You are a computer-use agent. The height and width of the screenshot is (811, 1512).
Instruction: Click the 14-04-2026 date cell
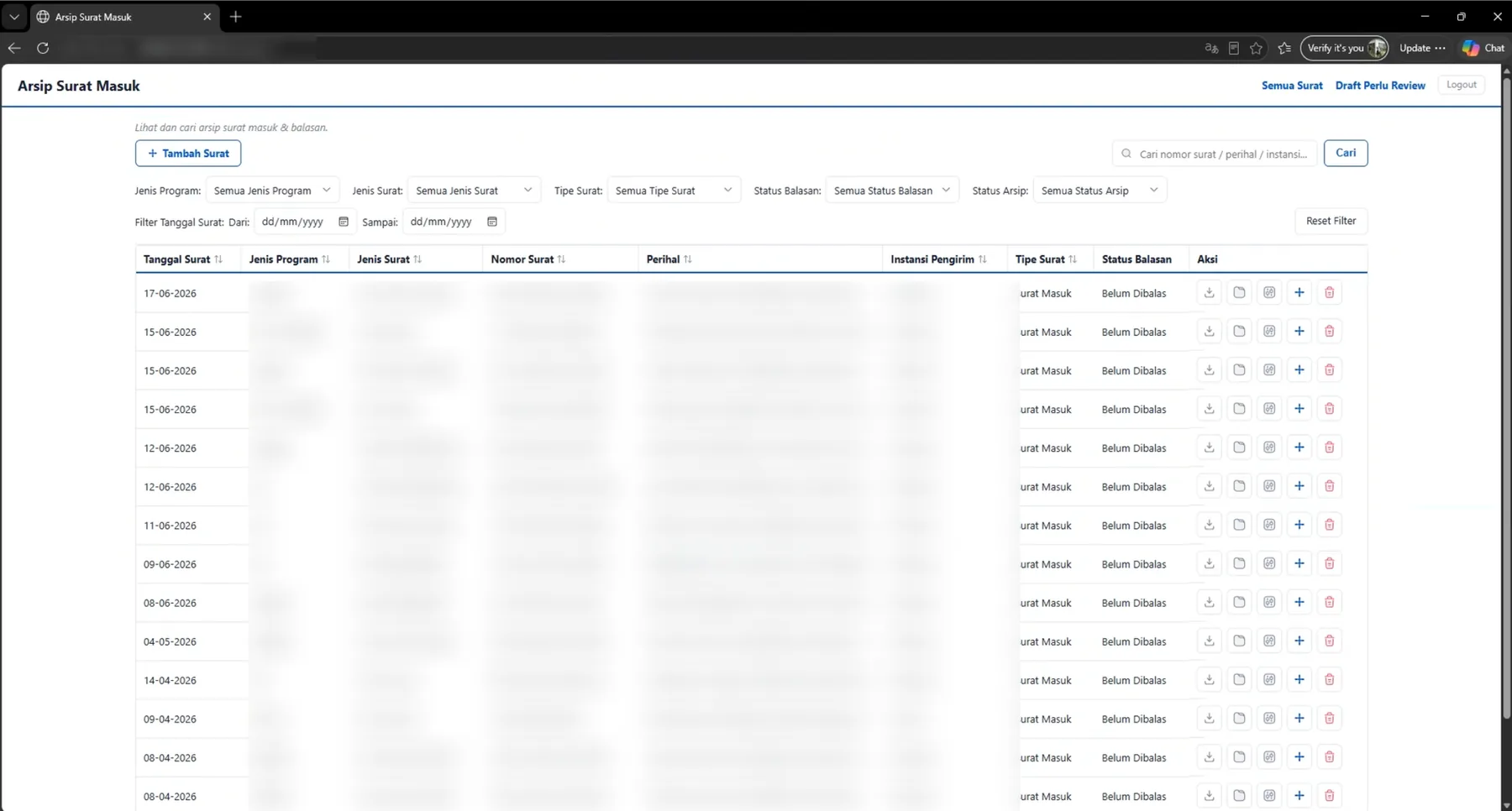tap(170, 680)
